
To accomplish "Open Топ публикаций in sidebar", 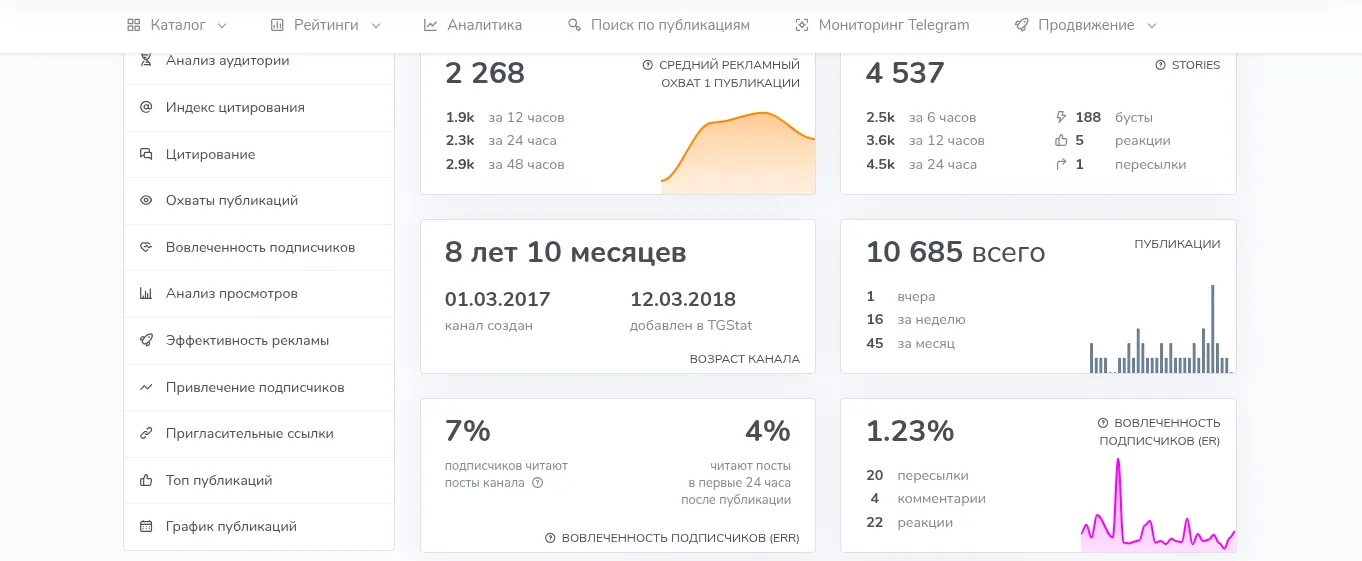I will click(x=258, y=480).
